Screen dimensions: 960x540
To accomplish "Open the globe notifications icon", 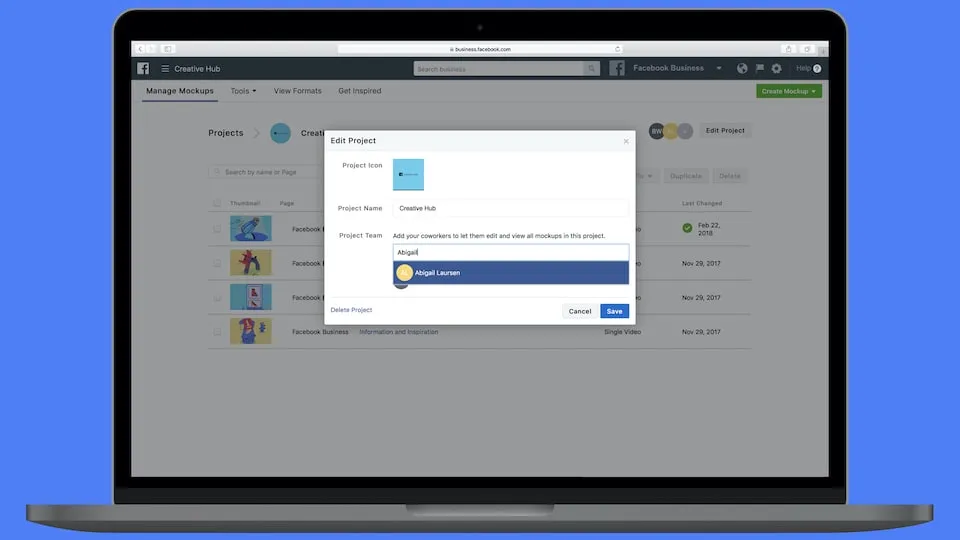I will pos(742,69).
